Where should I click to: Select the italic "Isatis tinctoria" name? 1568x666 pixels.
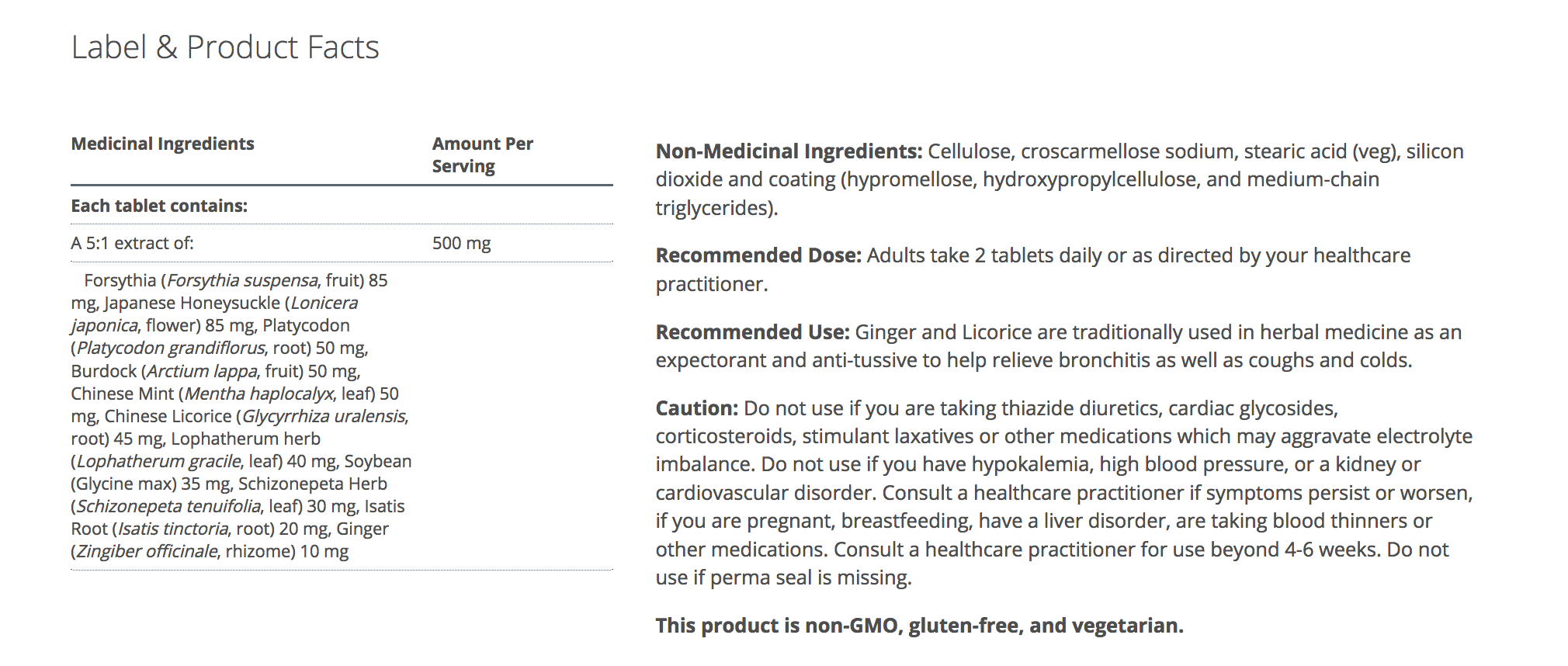173,529
